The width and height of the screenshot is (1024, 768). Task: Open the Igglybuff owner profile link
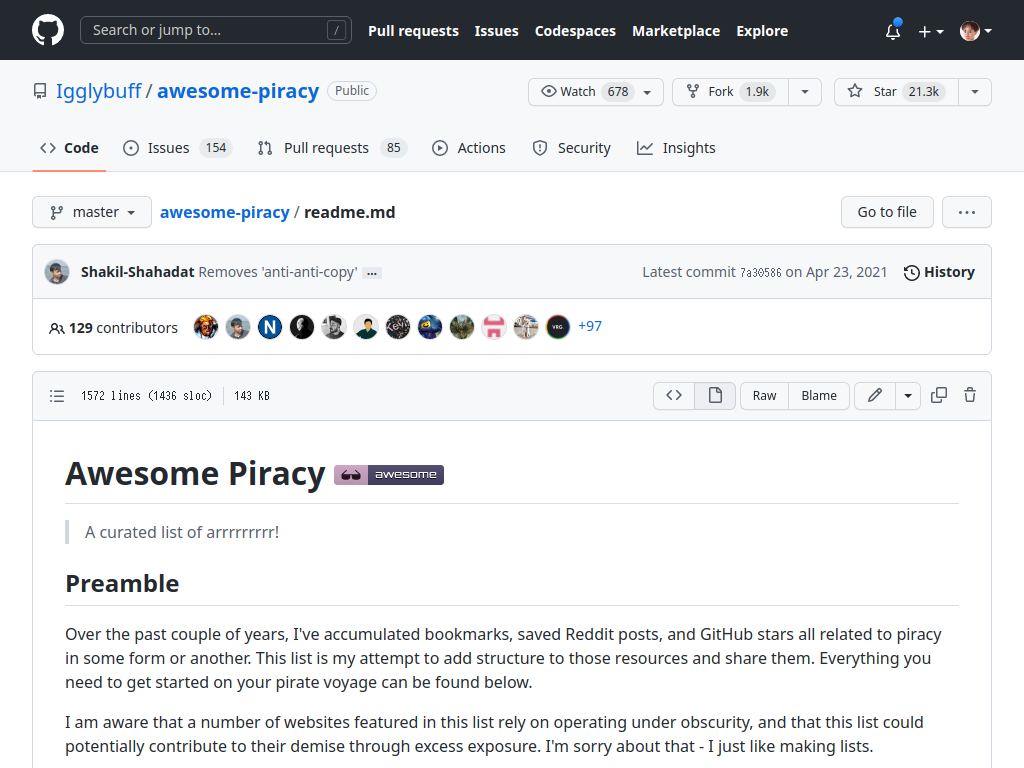98,91
